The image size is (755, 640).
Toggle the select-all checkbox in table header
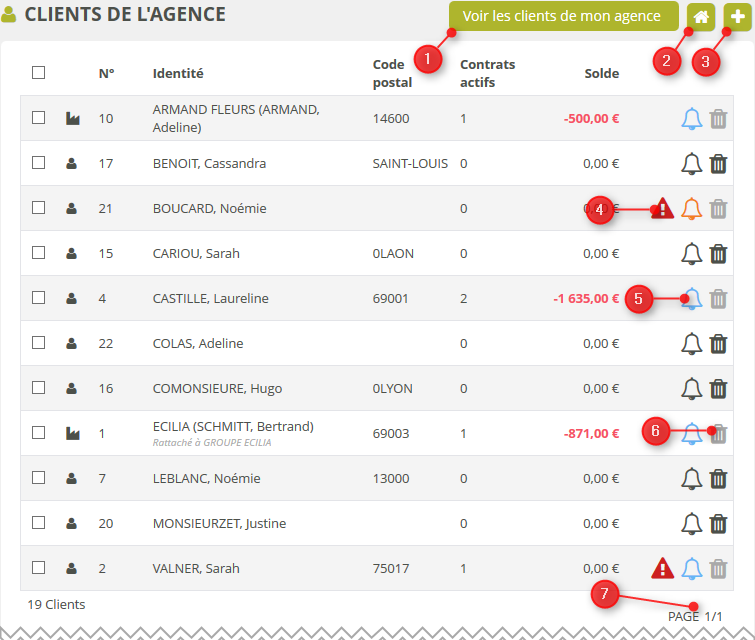pos(38,73)
